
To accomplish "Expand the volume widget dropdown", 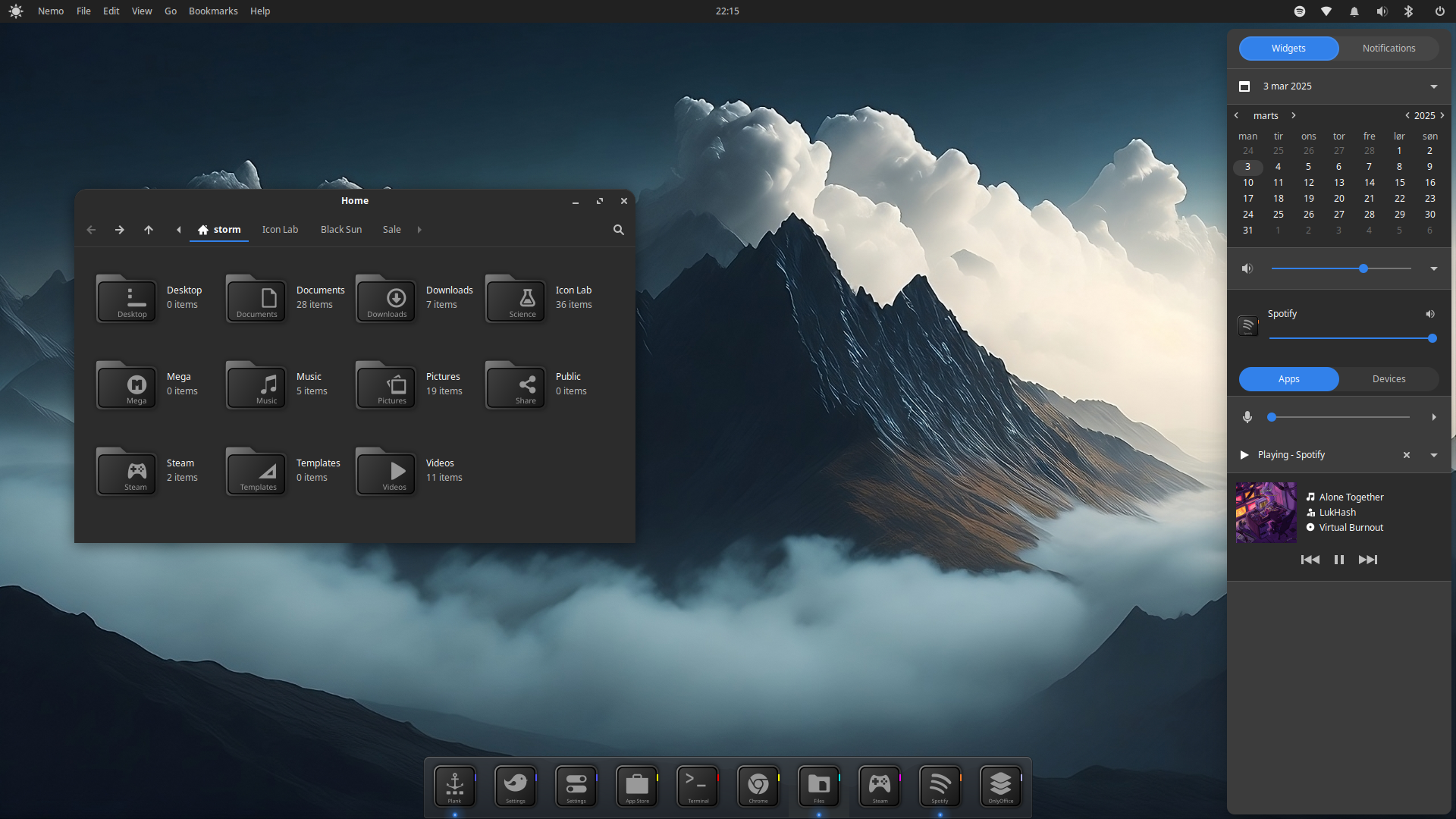I will coord(1434,268).
